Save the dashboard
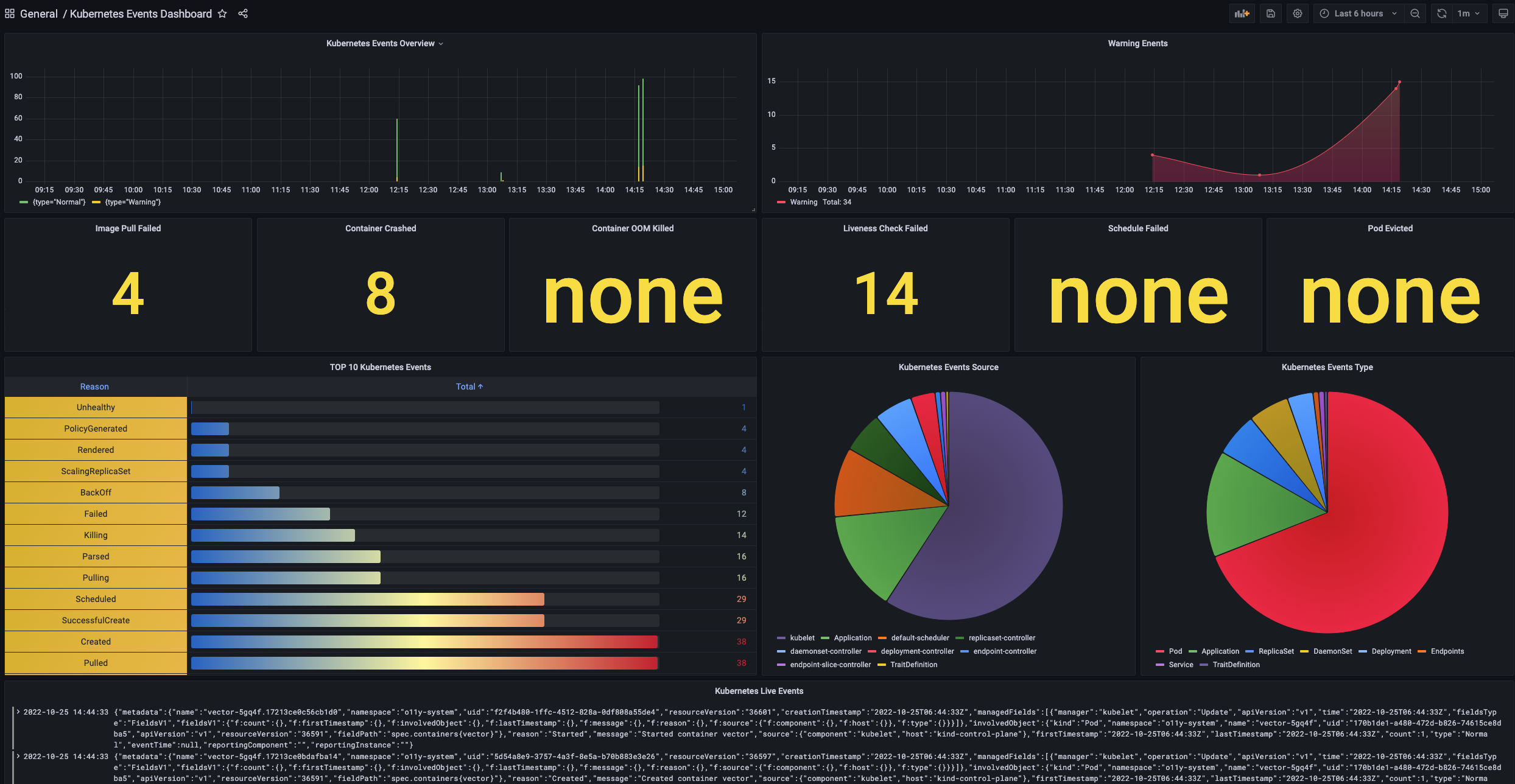The height and width of the screenshot is (784, 1515). pyautogui.click(x=1271, y=13)
